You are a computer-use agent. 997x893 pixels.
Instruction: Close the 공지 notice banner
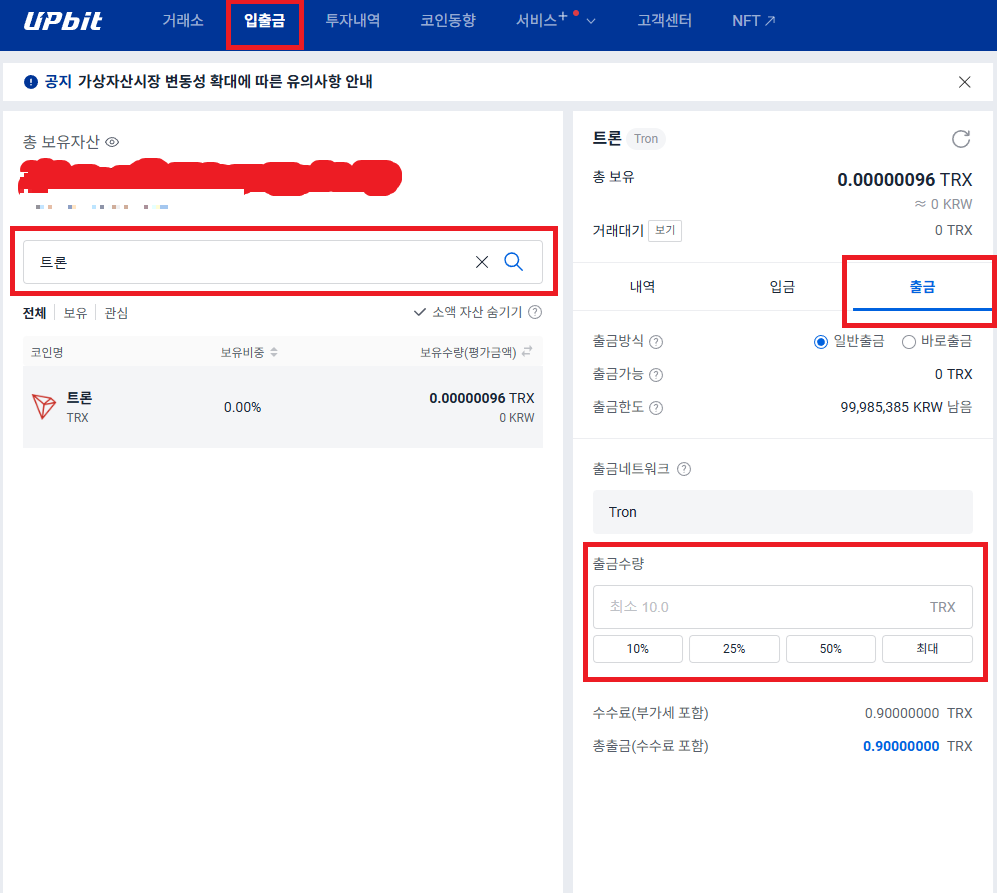965,82
